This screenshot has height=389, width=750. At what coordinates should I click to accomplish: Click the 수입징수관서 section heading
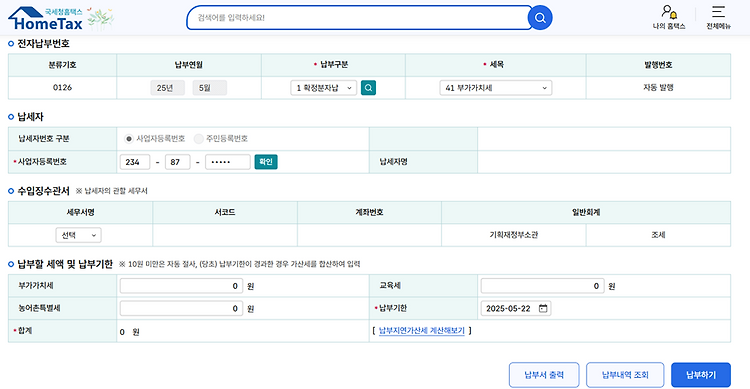[44, 191]
